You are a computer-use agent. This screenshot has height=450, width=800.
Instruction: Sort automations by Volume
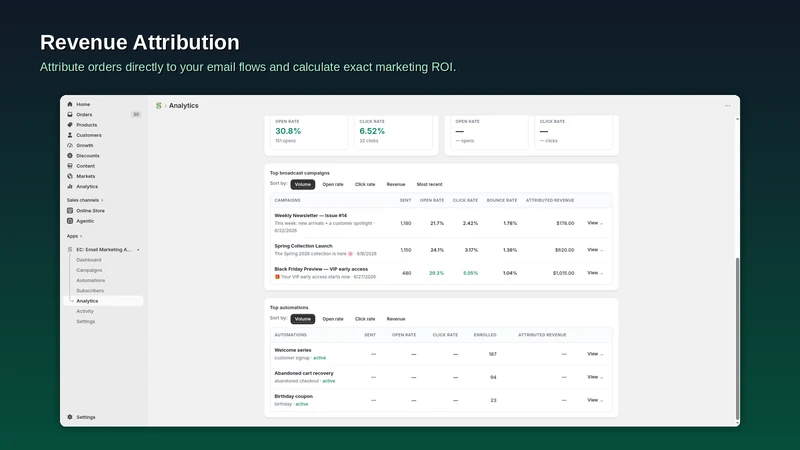303,319
